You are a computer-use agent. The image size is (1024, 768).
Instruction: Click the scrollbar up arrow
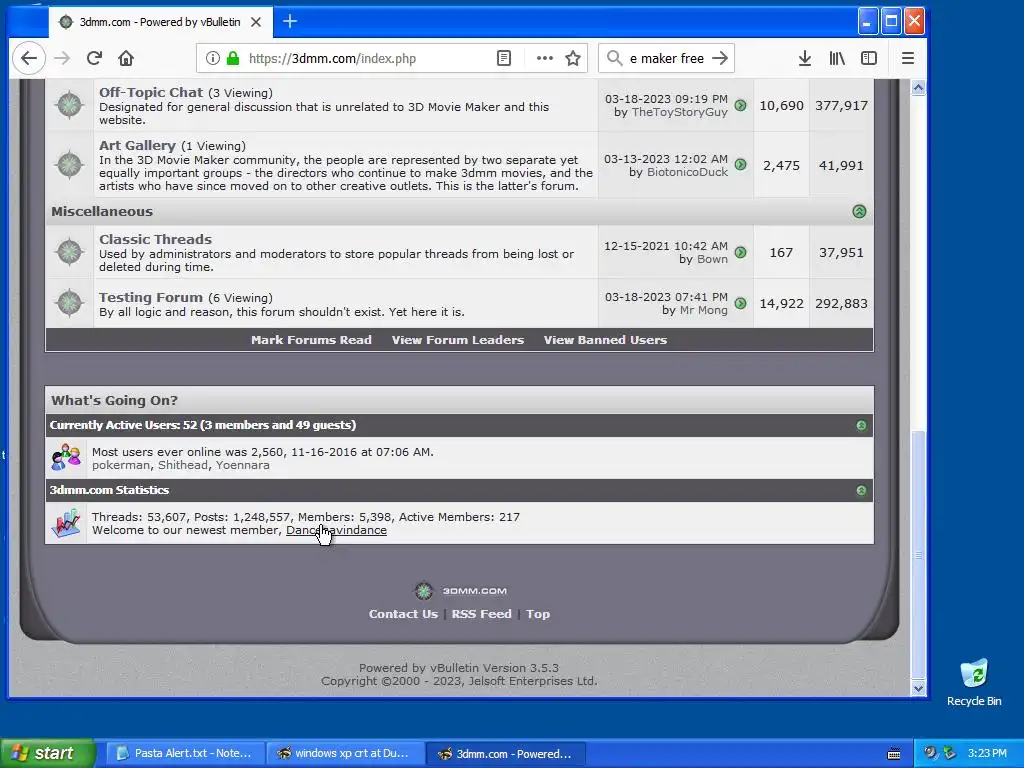coord(918,88)
